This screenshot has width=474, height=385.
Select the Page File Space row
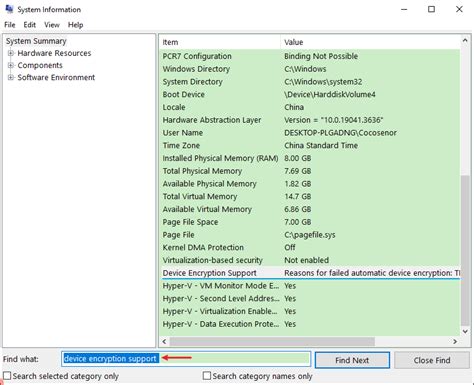(x=310, y=222)
